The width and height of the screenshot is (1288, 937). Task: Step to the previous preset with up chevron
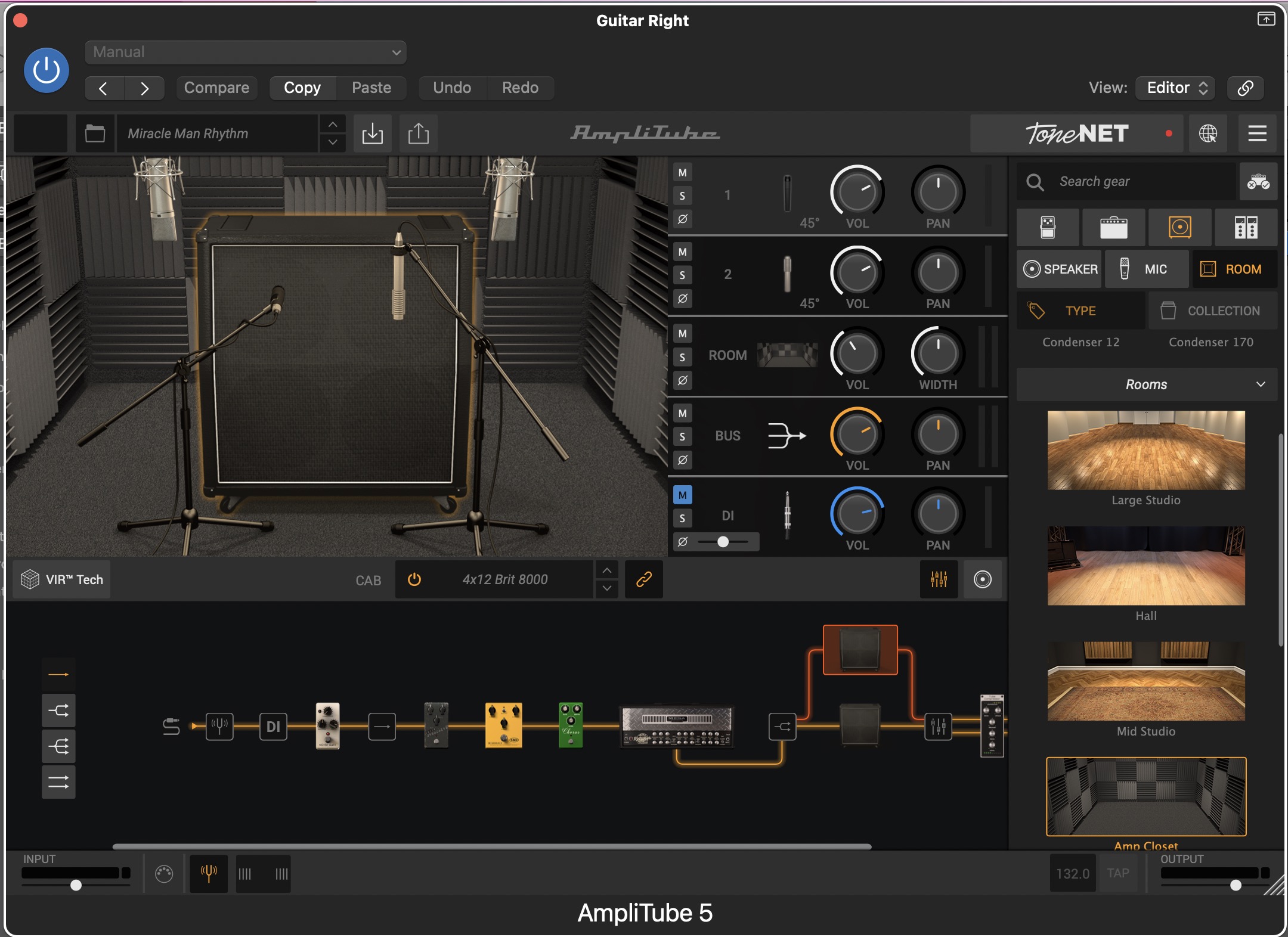tap(333, 125)
